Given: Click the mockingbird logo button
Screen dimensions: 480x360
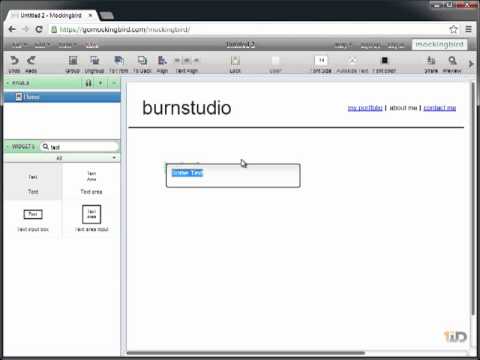Looking at the screenshot, I should 439,44.
